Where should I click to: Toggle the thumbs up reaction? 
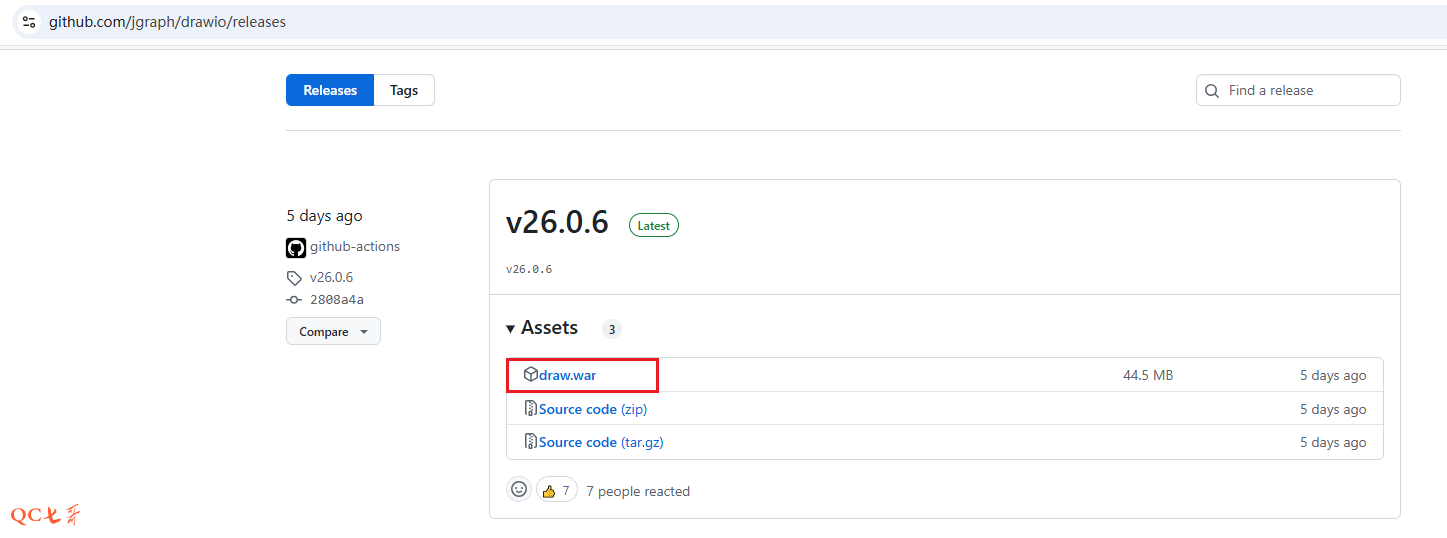557,490
